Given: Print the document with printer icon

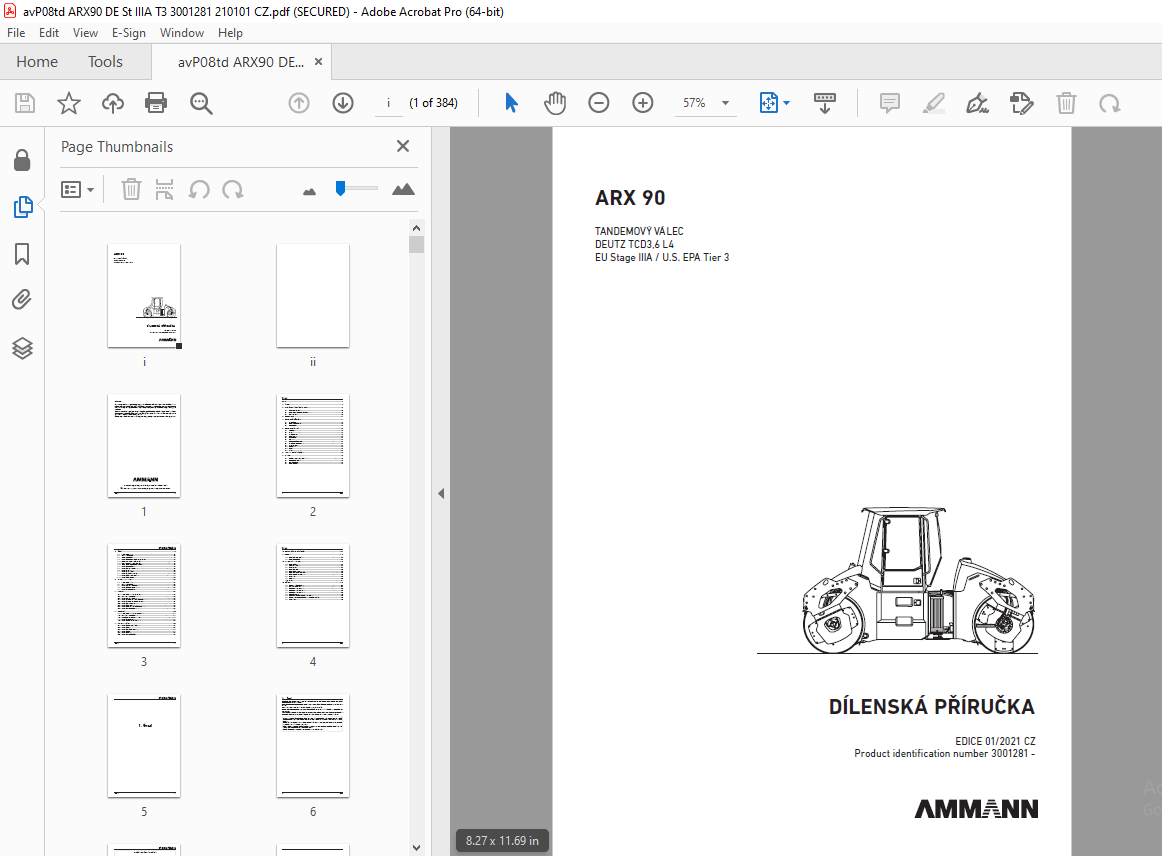Looking at the screenshot, I should click(x=156, y=103).
